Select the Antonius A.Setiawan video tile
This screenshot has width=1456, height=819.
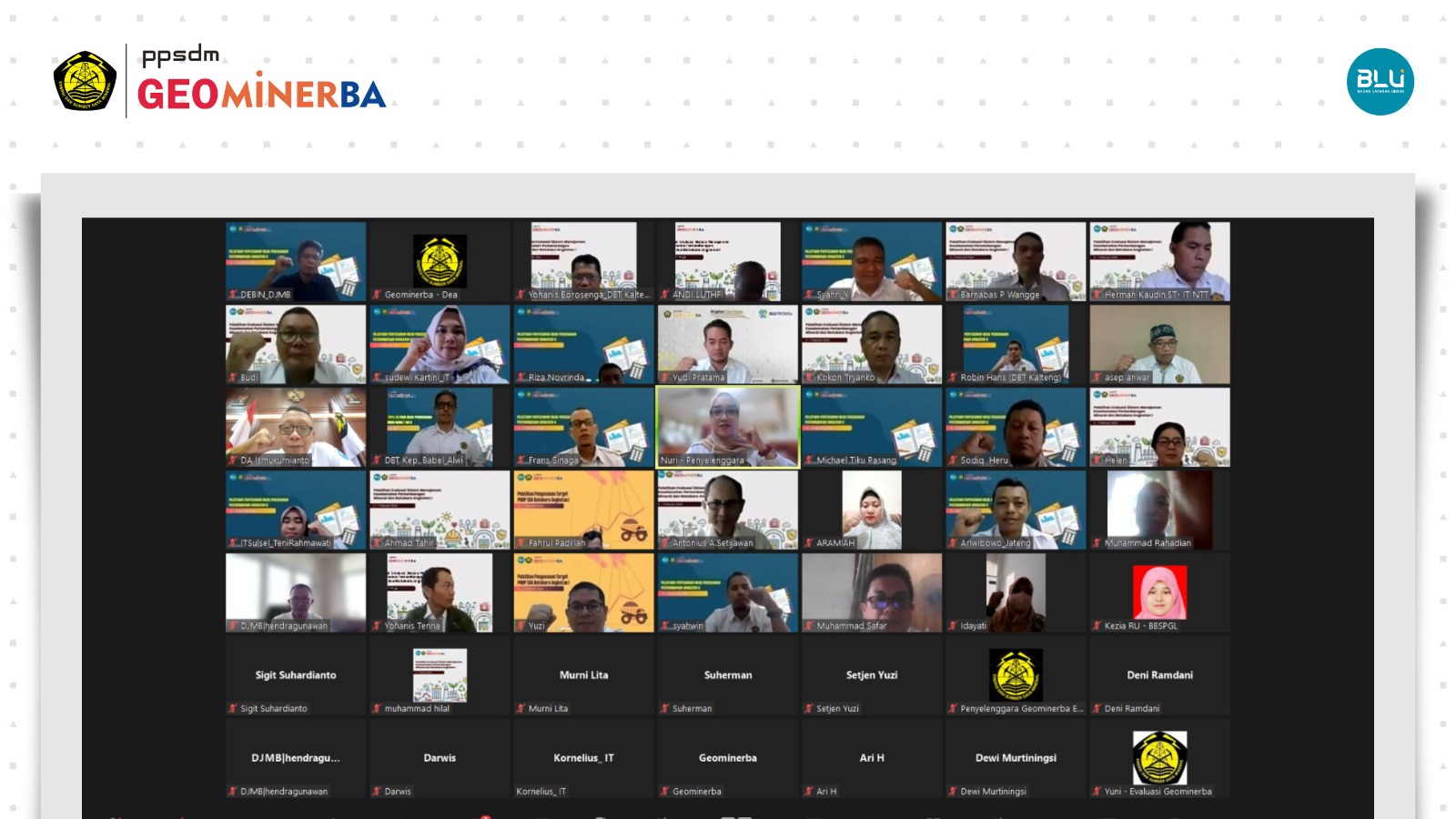(x=728, y=510)
